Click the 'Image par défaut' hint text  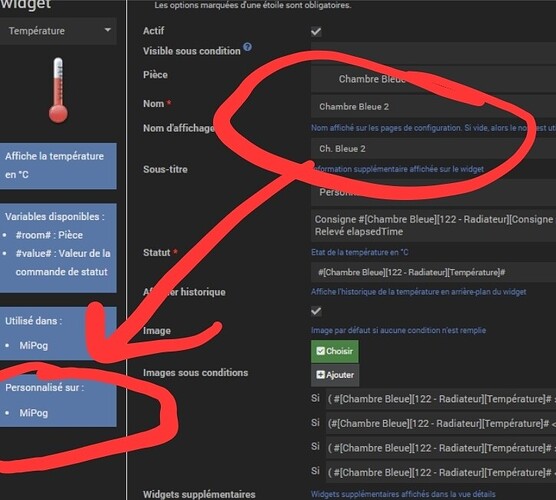pyautogui.click(x=398, y=330)
